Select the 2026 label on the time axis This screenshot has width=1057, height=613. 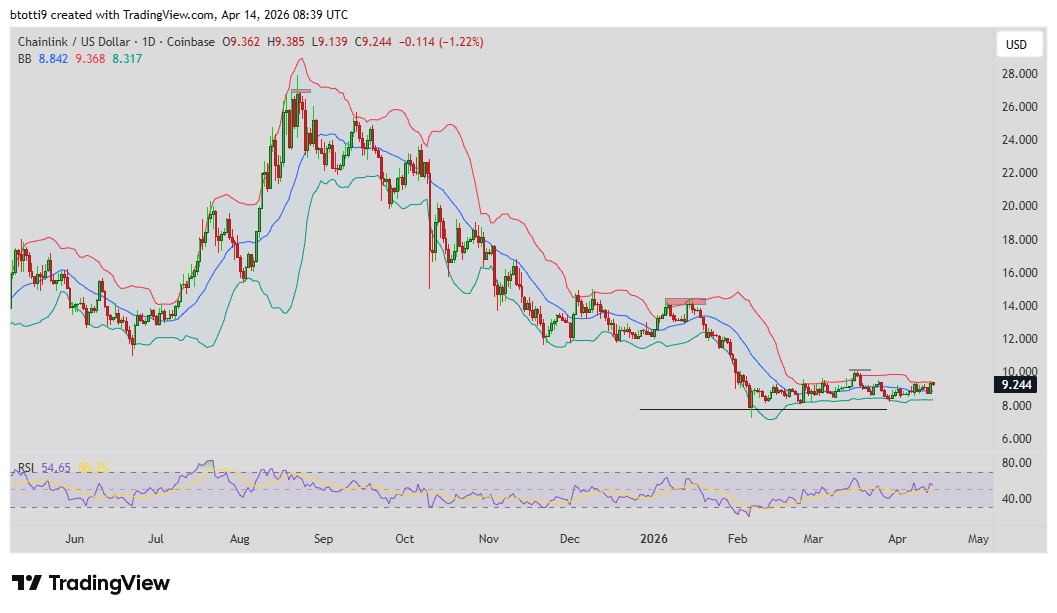[x=654, y=539]
